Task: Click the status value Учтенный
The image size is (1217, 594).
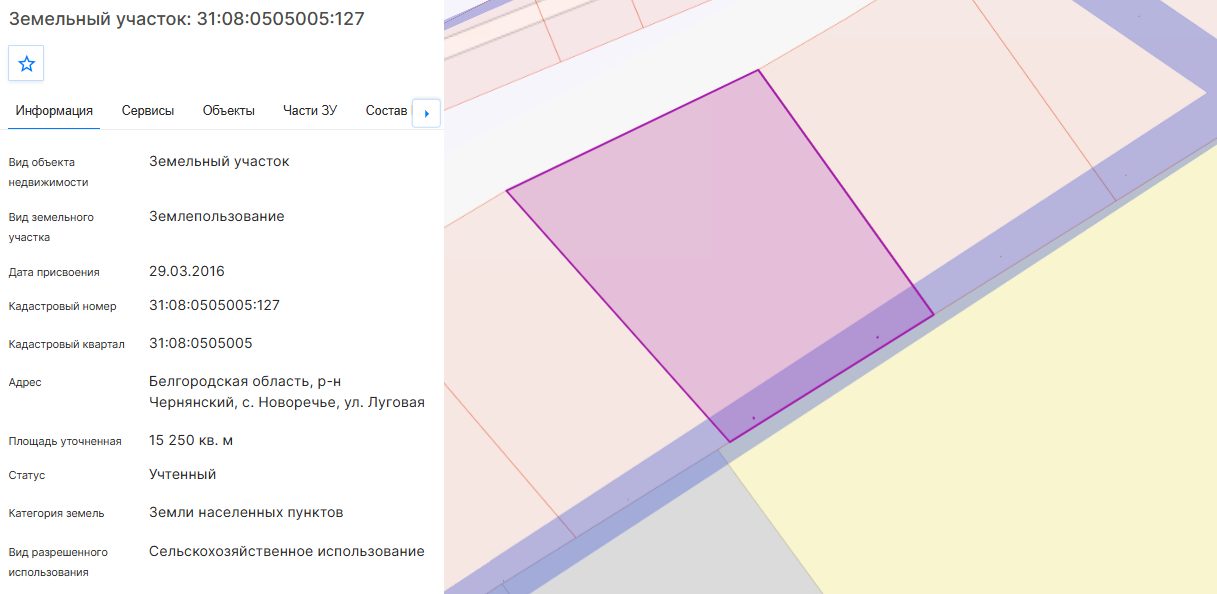Action: pos(183,474)
